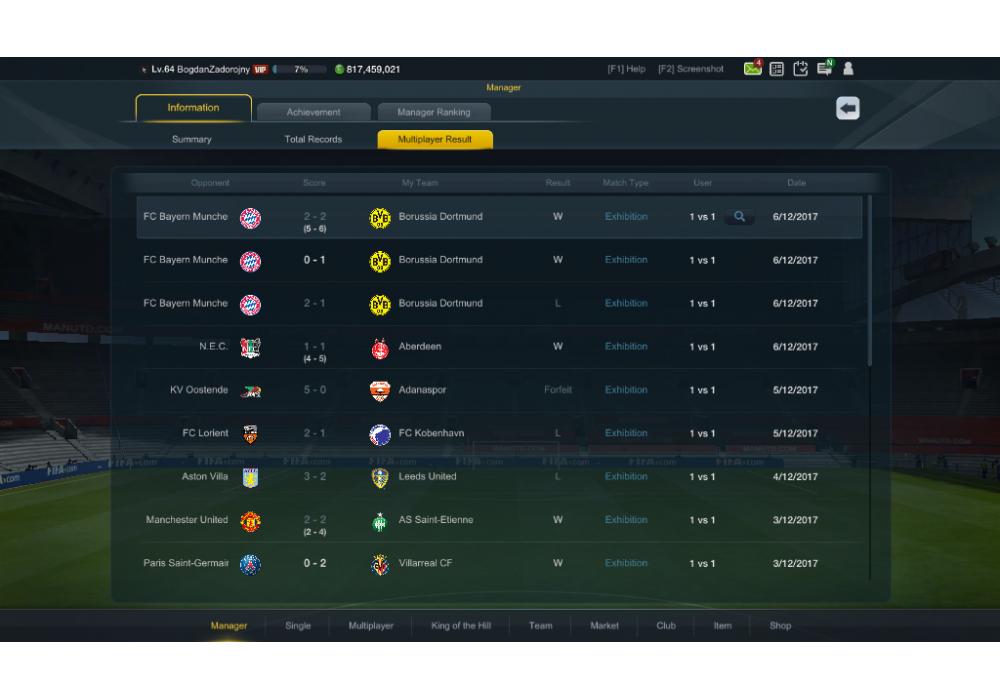Click the results list vertical scrollbar
The width and height of the screenshot is (1000, 700).
[x=869, y=281]
